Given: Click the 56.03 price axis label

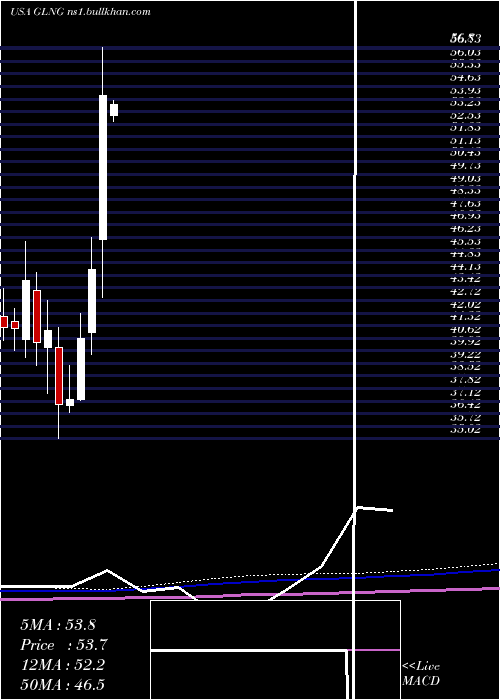Looking at the screenshot, I should coord(465,52).
